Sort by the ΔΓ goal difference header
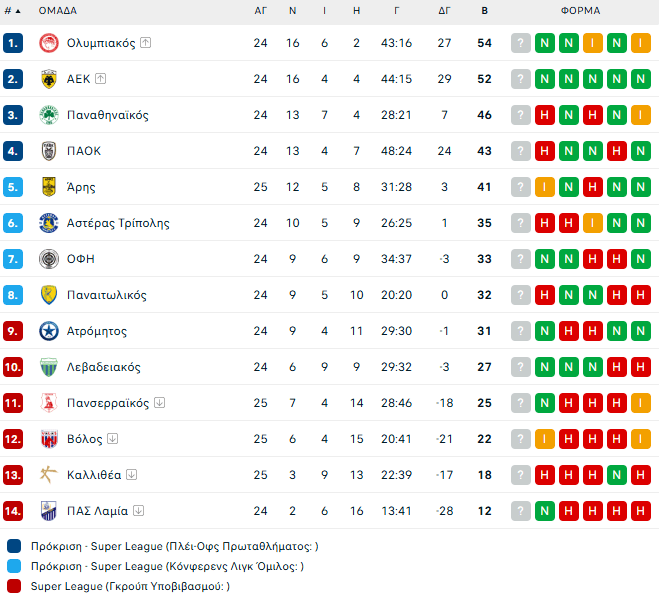The height and width of the screenshot is (599, 659). [445, 11]
